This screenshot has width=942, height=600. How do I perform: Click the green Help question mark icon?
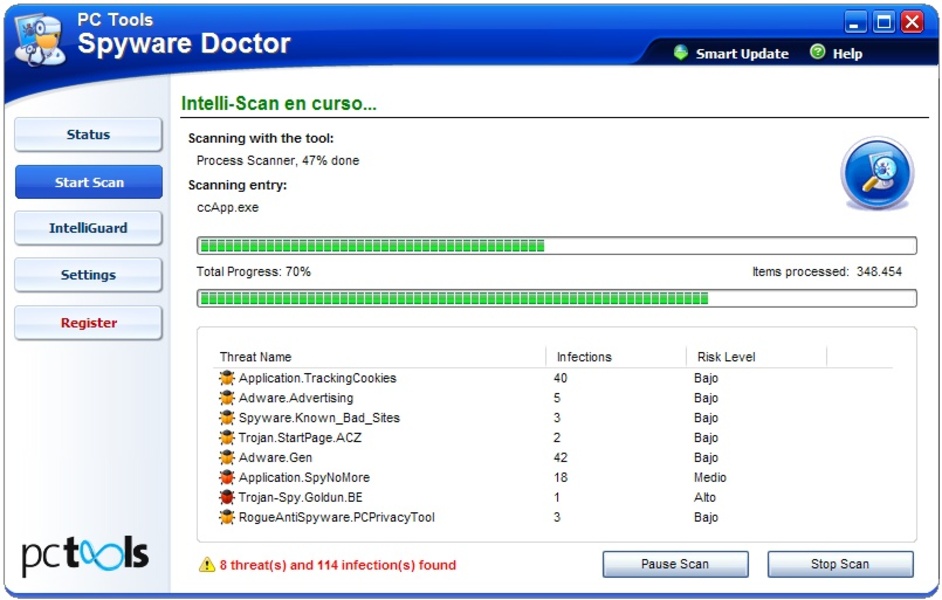[817, 52]
